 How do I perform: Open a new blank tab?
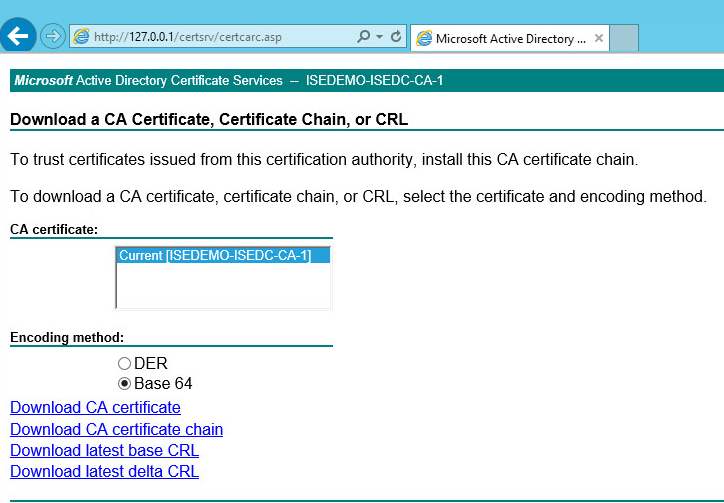click(624, 38)
